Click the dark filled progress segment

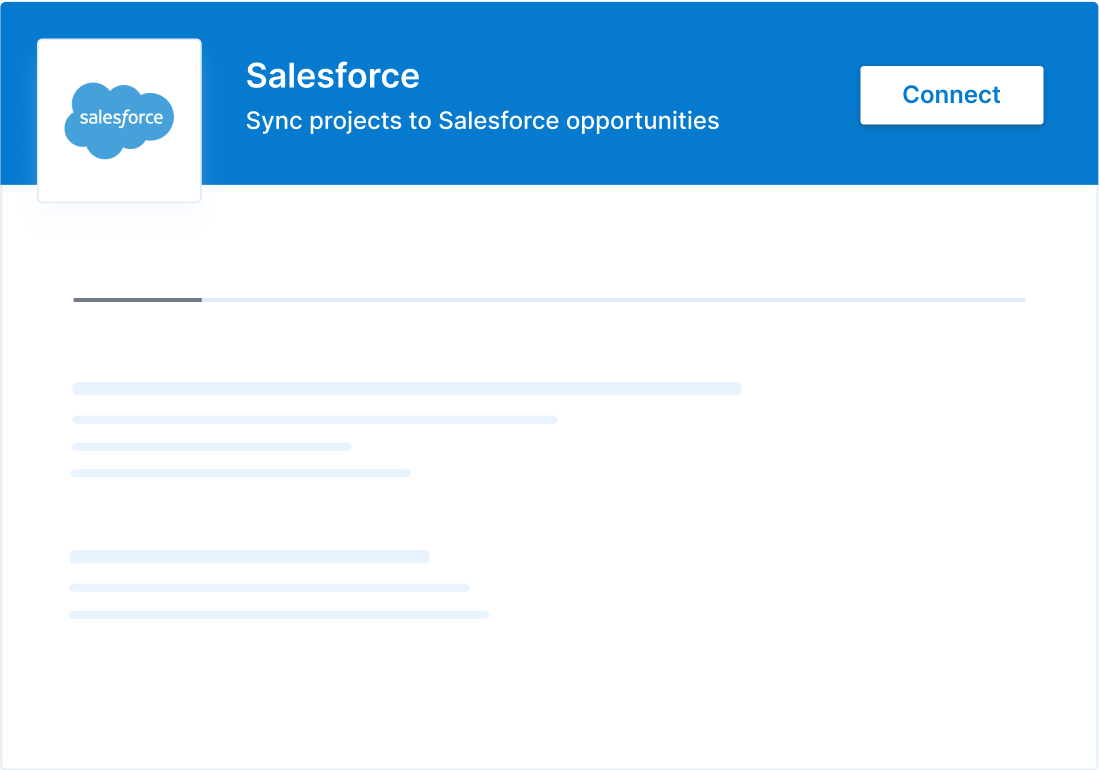click(136, 299)
